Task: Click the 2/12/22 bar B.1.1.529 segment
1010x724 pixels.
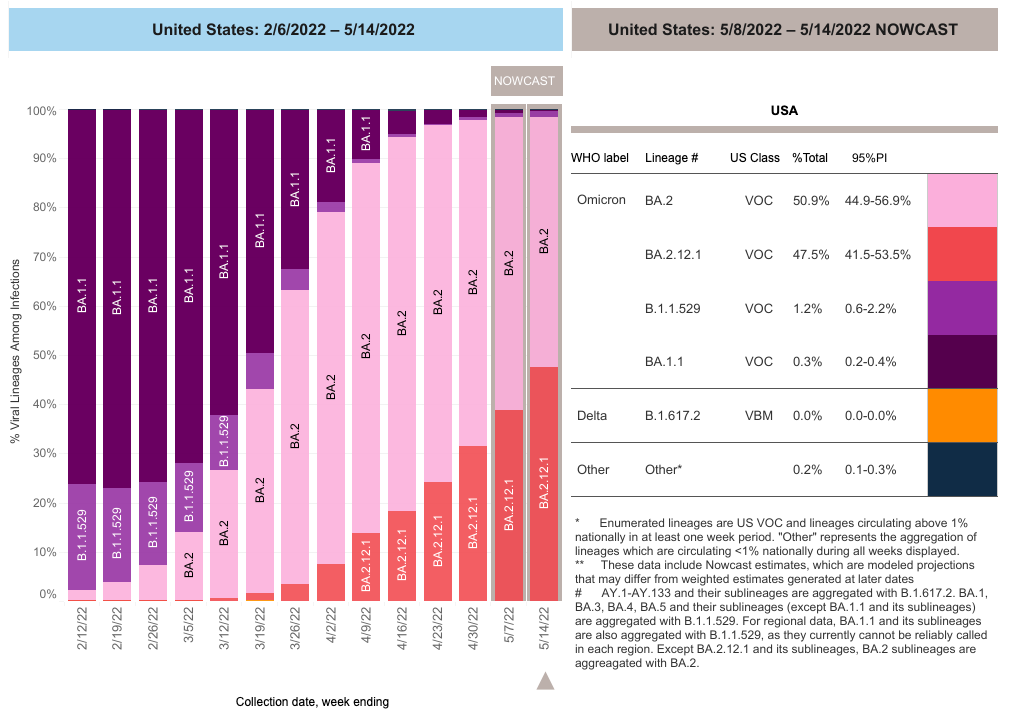Action: point(82,536)
